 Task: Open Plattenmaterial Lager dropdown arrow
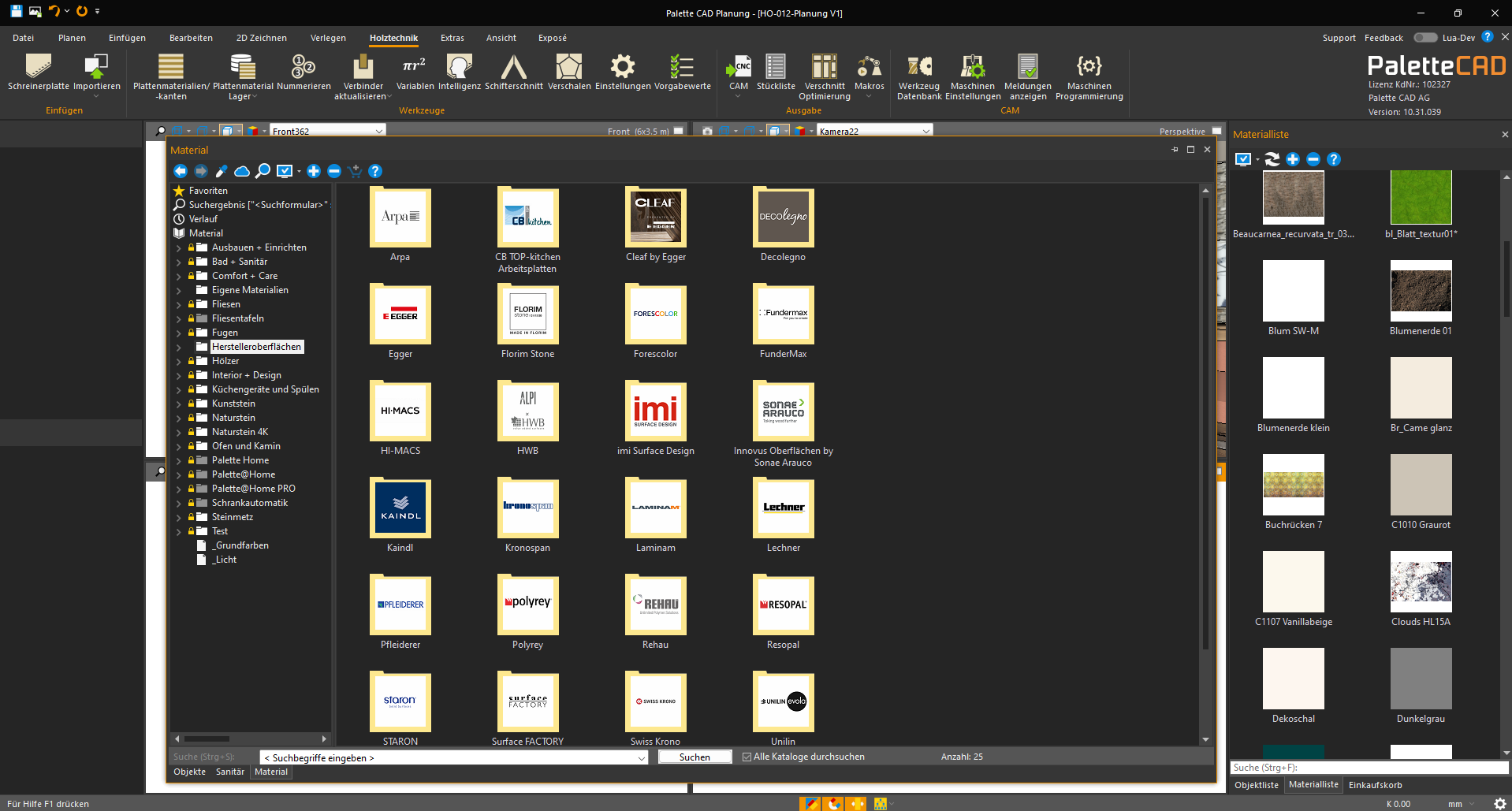(x=256, y=97)
